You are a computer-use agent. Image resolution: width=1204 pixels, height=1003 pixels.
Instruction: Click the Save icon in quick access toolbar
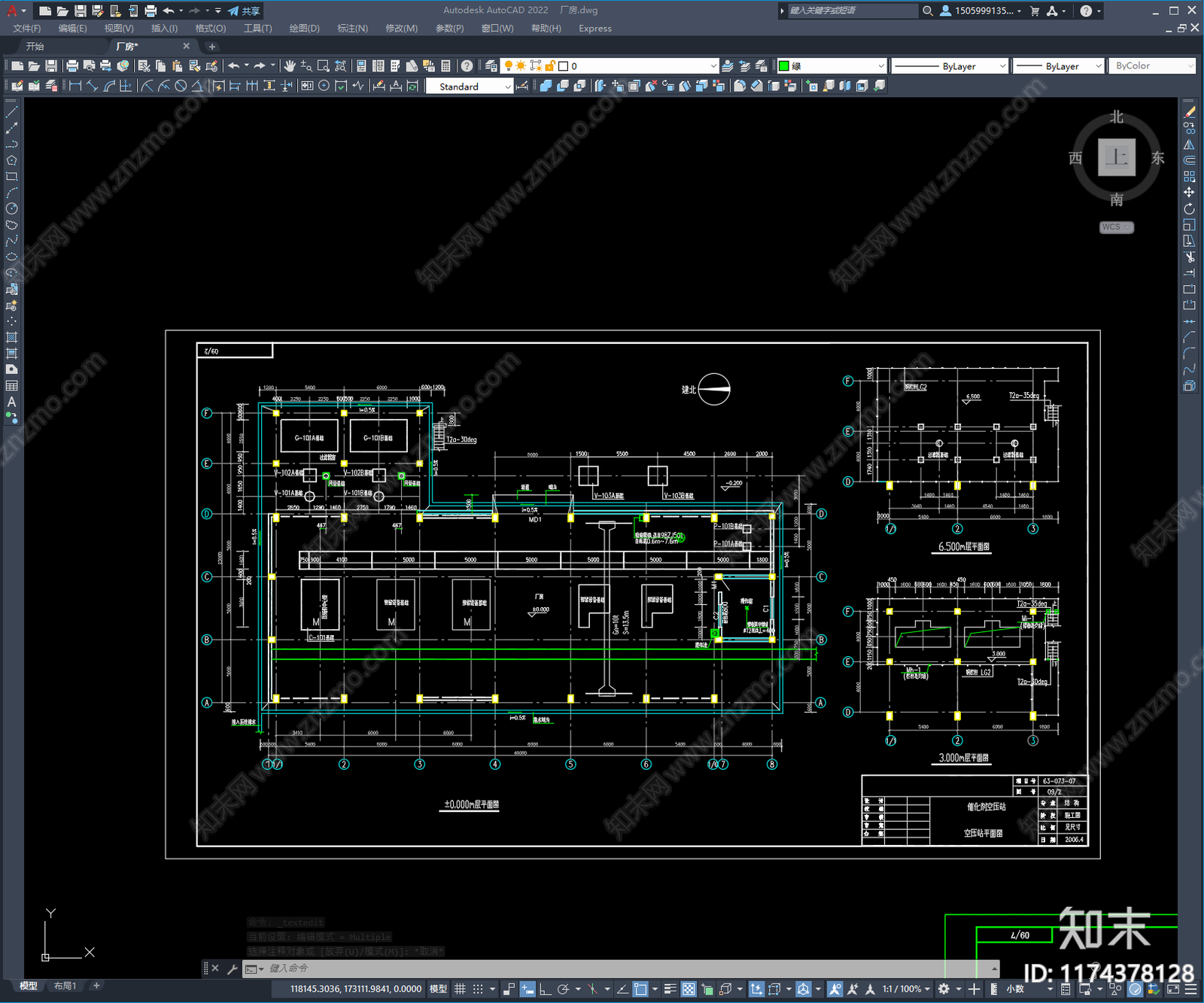click(80, 11)
